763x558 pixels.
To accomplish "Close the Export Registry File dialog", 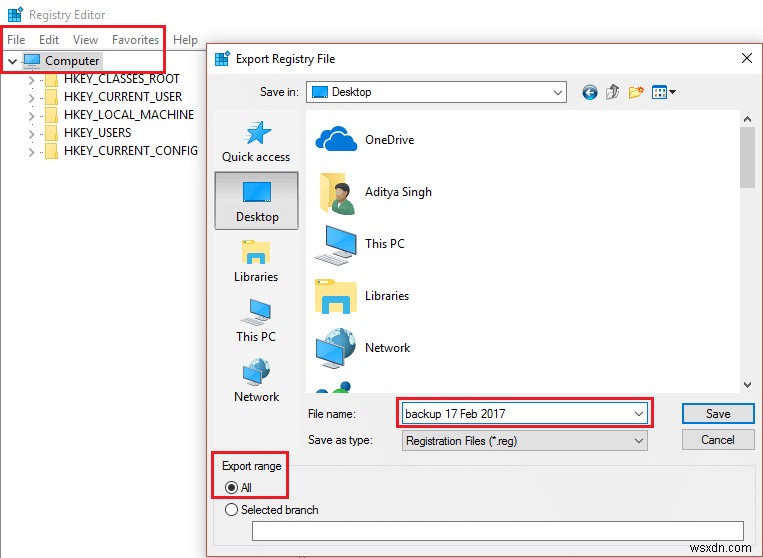I will tap(747, 58).
